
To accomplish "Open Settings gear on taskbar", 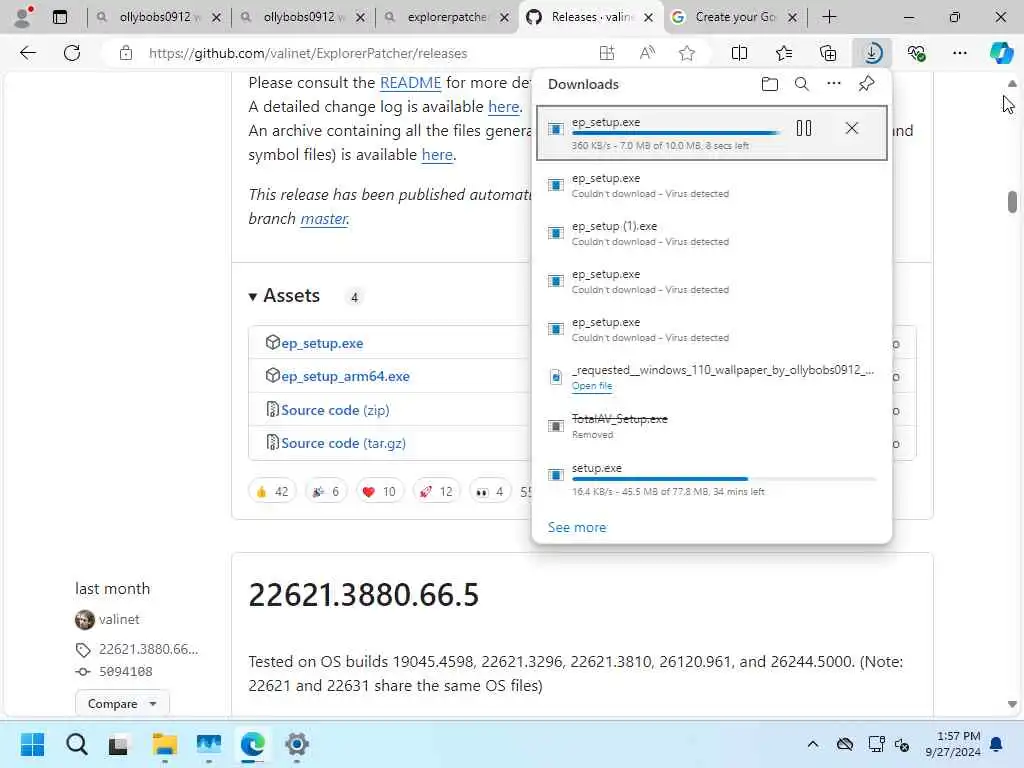I will coord(296,744).
